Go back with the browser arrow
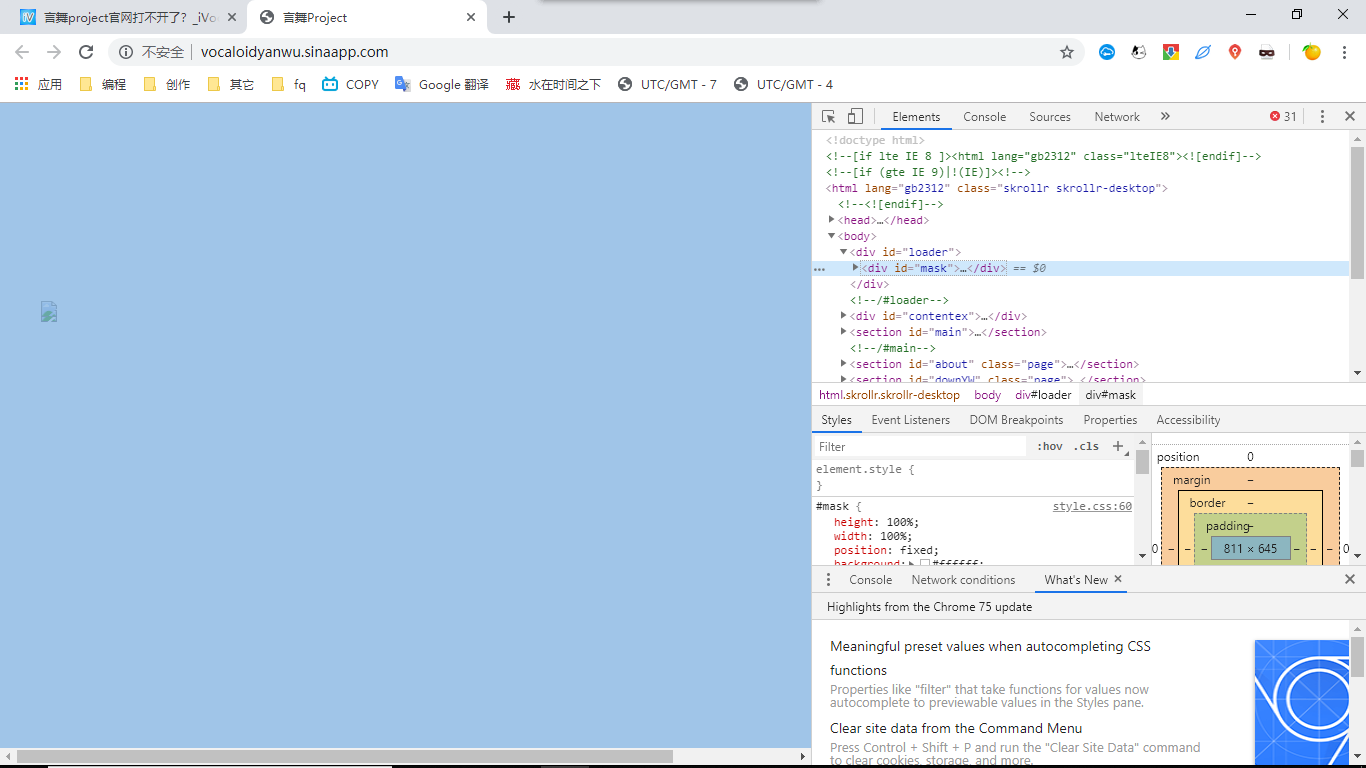This screenshot has width=1366, height=768. (x=22, y=52)
